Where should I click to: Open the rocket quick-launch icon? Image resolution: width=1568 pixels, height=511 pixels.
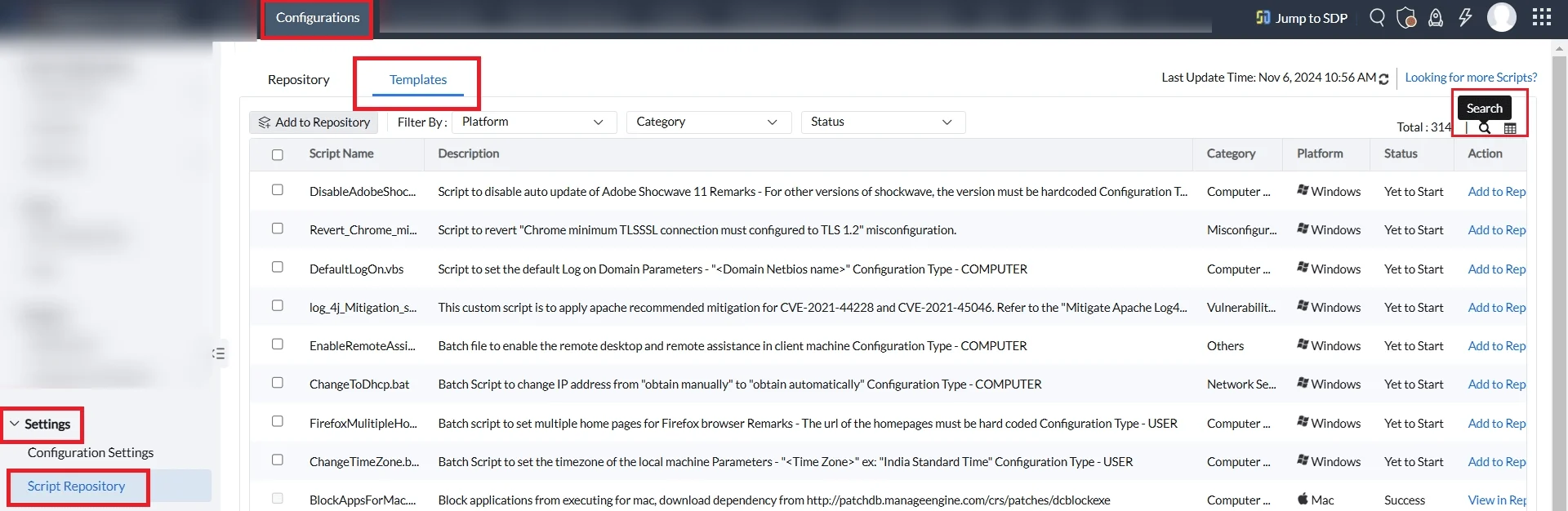click(1436, 17)
